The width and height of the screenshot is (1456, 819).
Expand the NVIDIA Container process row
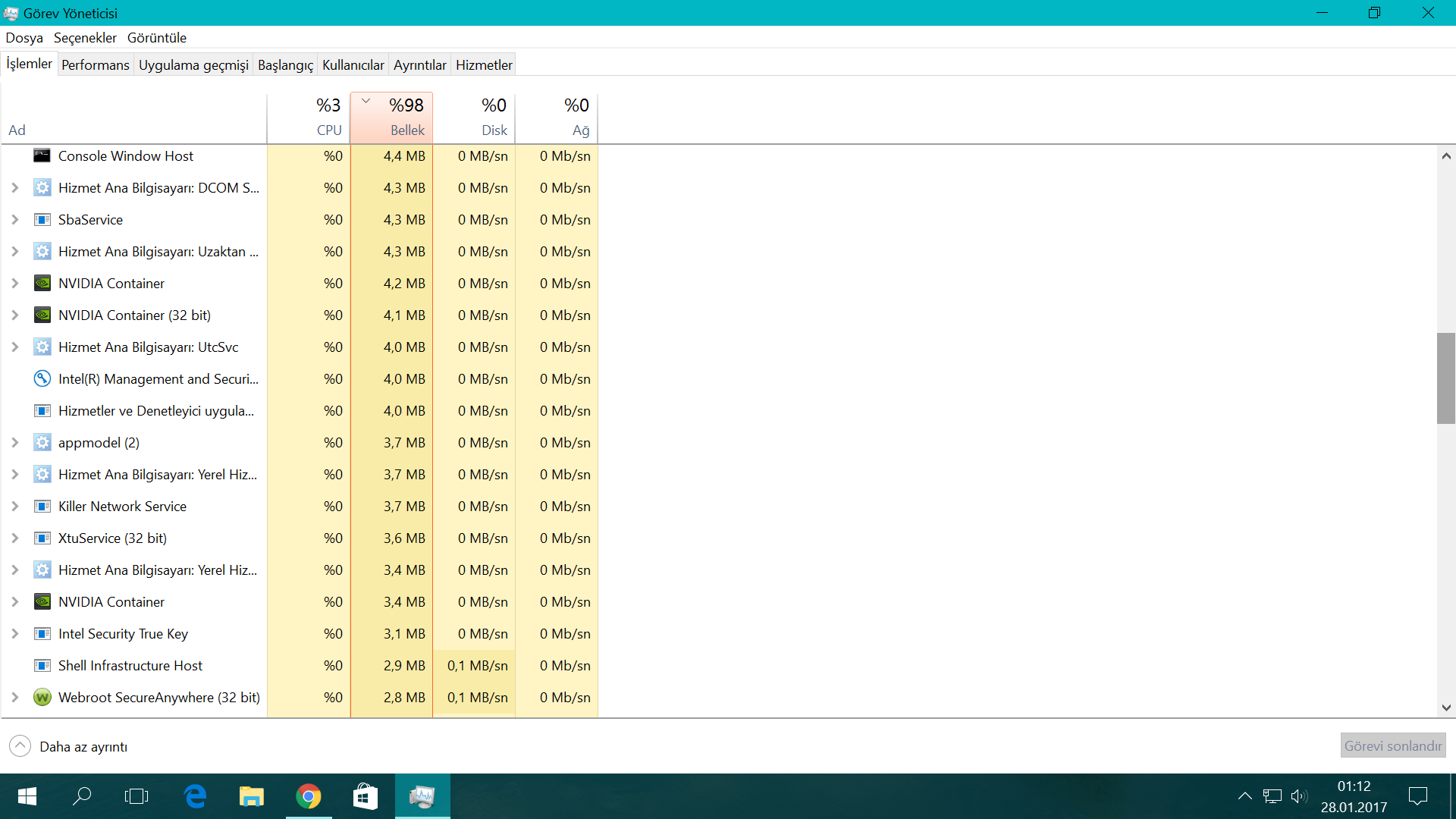click(x=14, y=283)
